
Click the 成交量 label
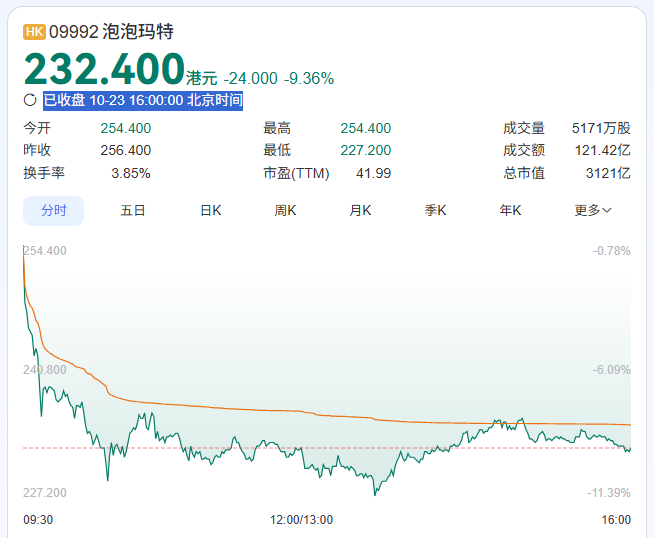tap(524, 128)
